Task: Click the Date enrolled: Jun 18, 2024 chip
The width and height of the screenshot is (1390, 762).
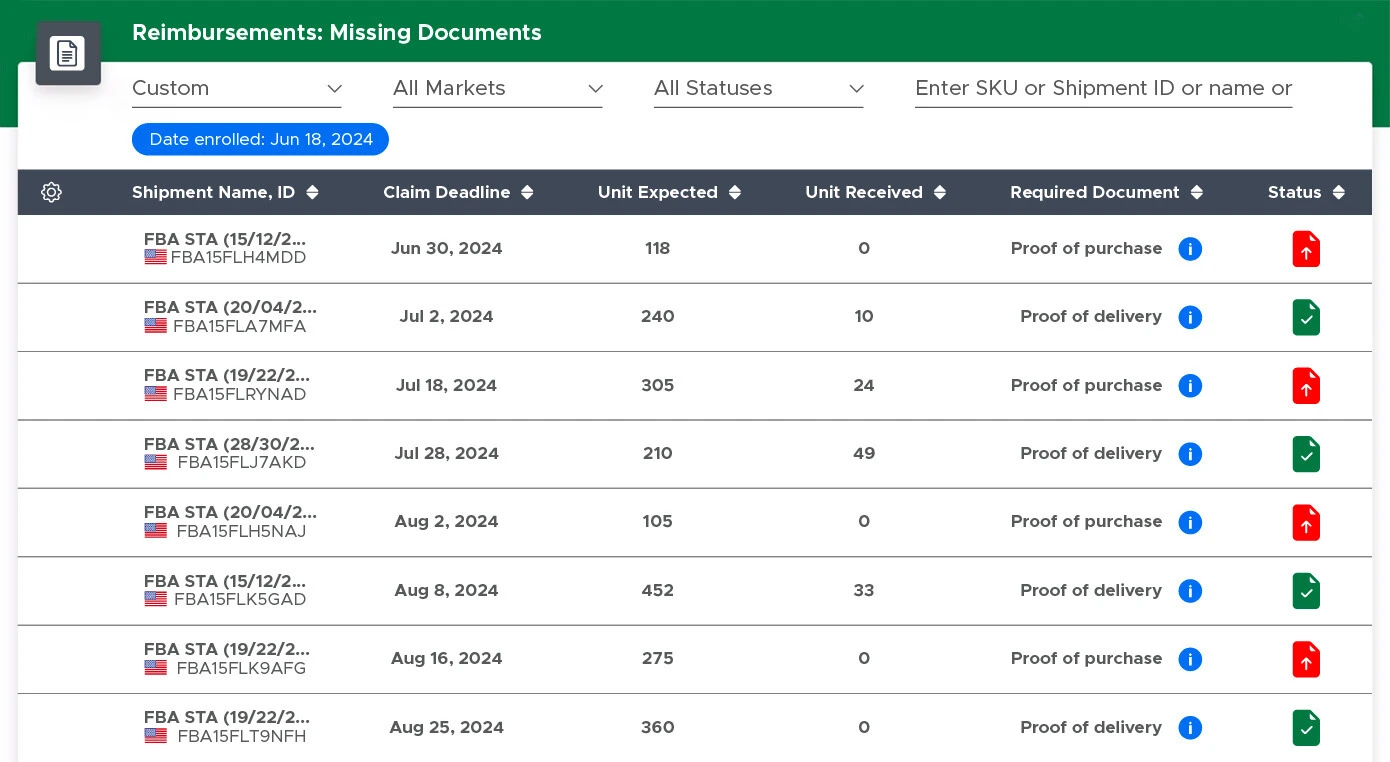Action: pos(260,140)
